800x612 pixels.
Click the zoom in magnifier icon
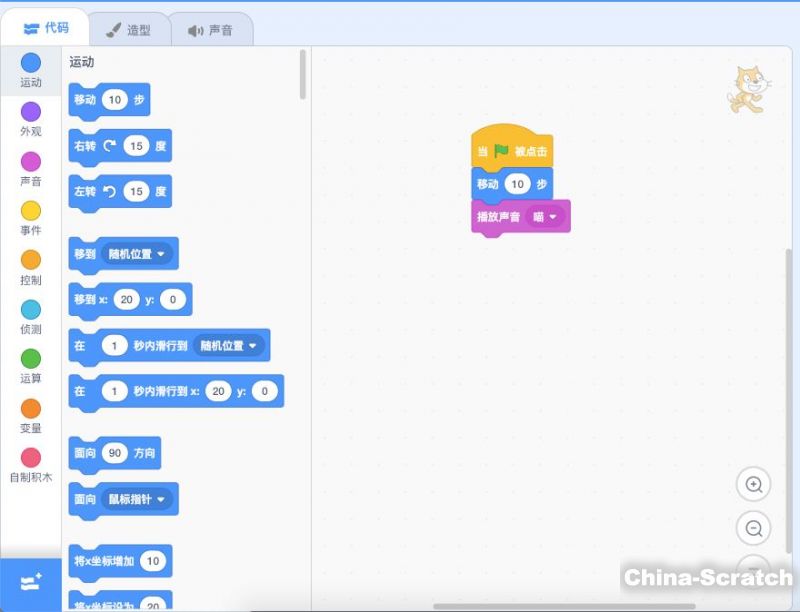pyautogui.click(x=754, y=485)
